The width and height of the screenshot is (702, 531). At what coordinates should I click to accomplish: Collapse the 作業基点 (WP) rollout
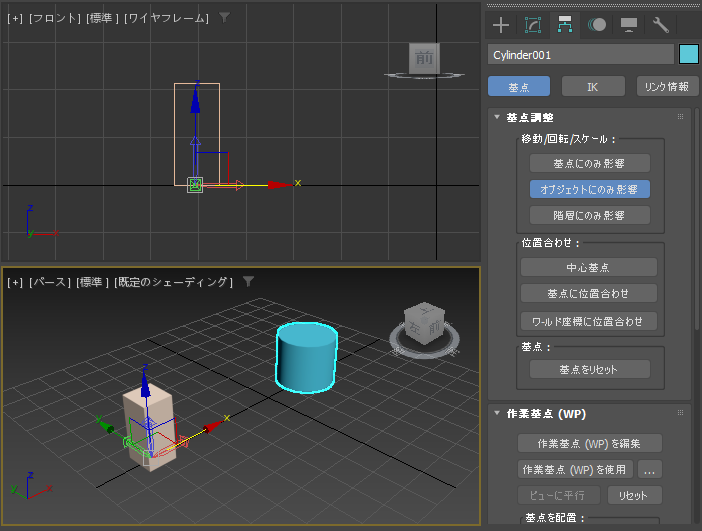(x=497, y=413)
